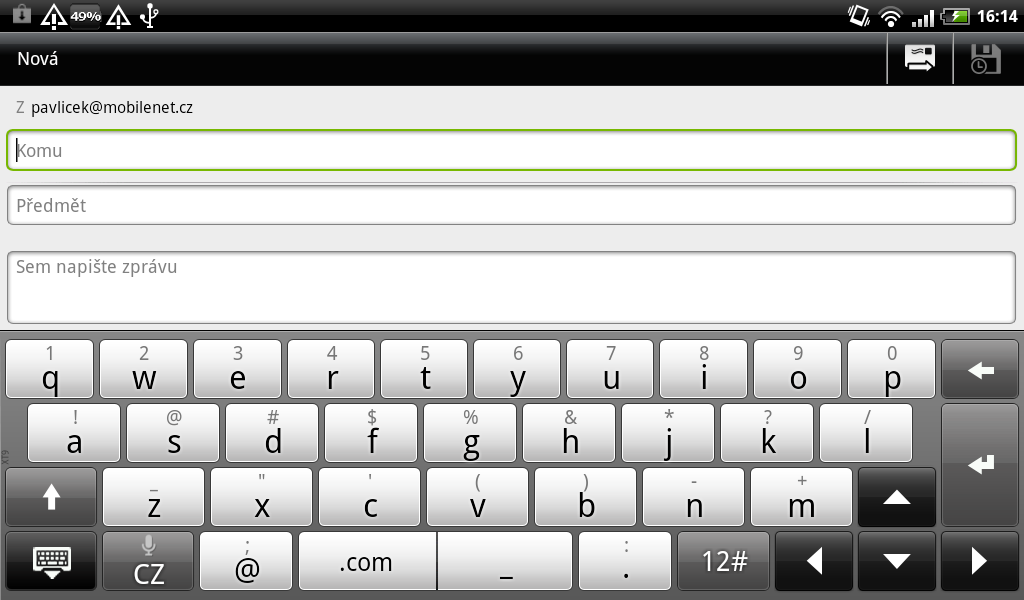
Task: Select the Předmět subject field
Action: pyautogui.click(x=511, y=205)
